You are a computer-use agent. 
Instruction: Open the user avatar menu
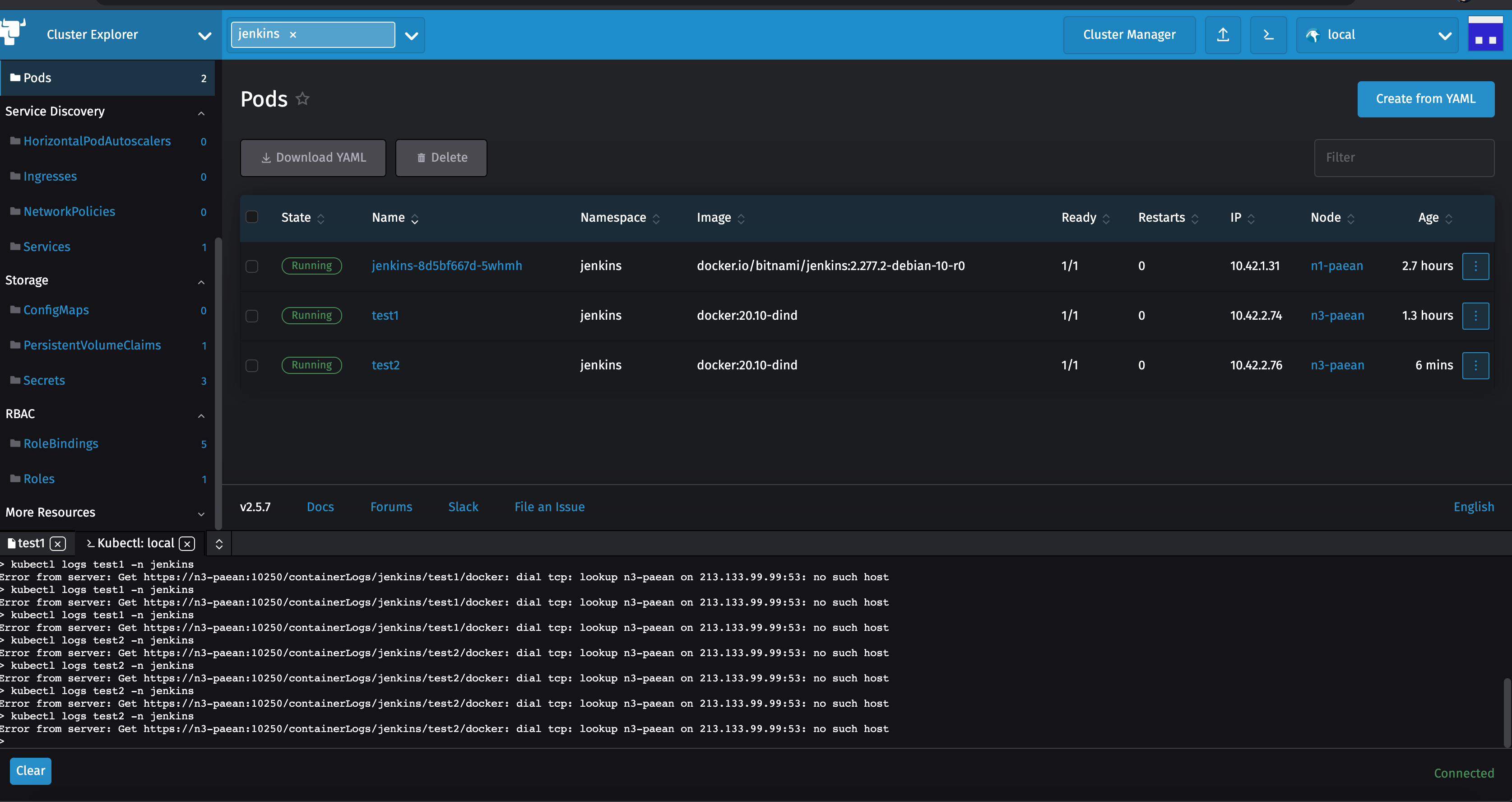coord(1485,34)
